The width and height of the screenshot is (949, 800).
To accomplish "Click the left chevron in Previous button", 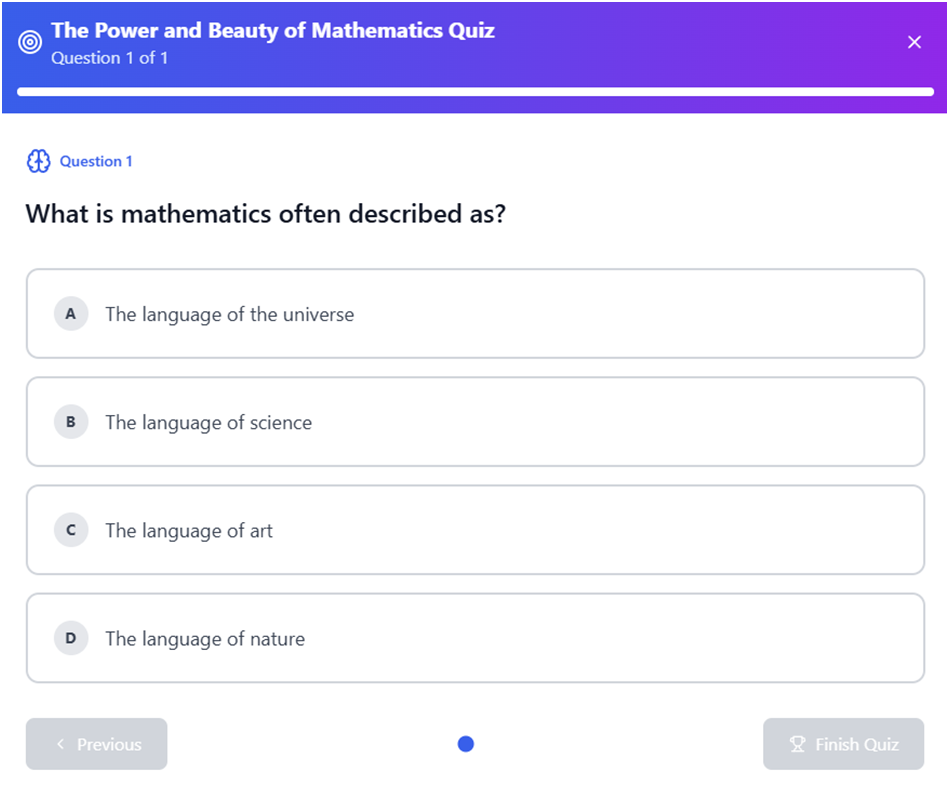I will click(x=60, y=744).
